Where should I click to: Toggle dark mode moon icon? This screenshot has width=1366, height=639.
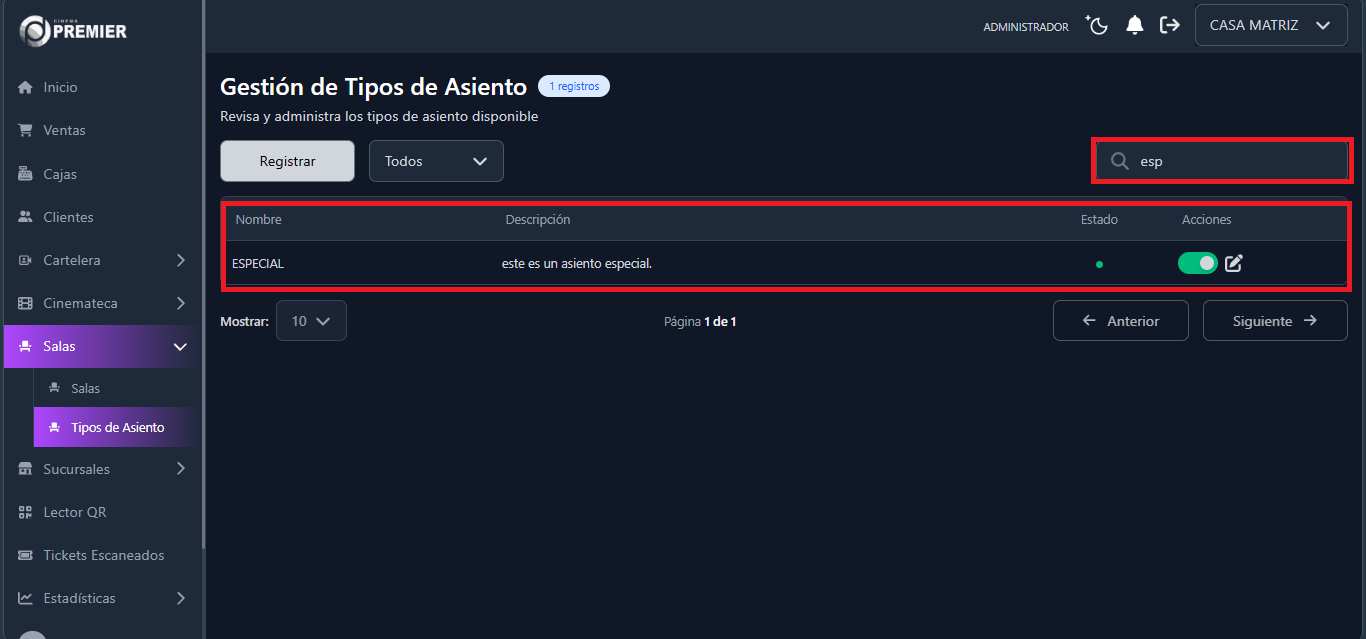pyautogui.click(x=1098, y=26)
